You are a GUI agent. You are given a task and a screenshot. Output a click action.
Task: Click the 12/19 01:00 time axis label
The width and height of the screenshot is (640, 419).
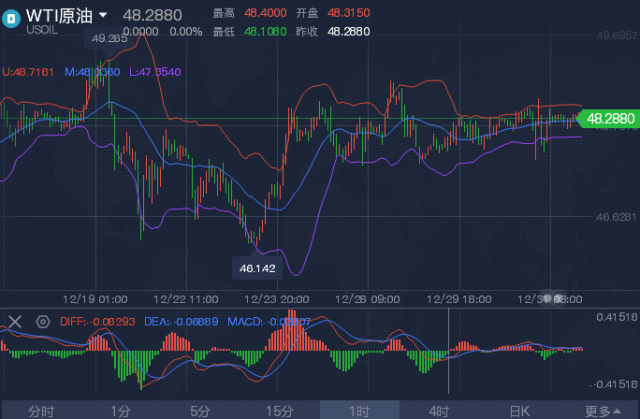(x=95, y=299)
